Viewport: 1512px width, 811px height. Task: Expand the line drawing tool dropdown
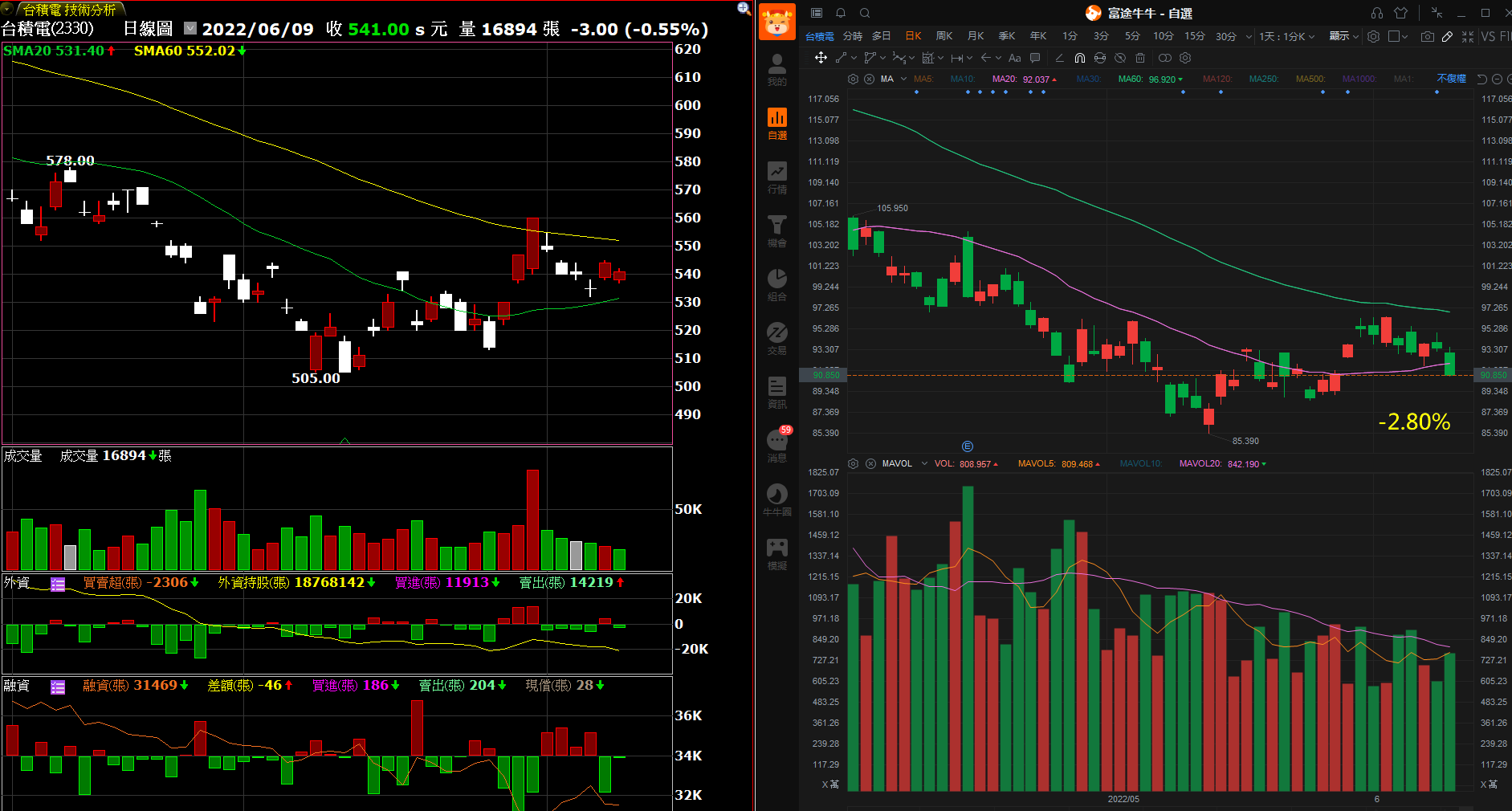[854, 58]
